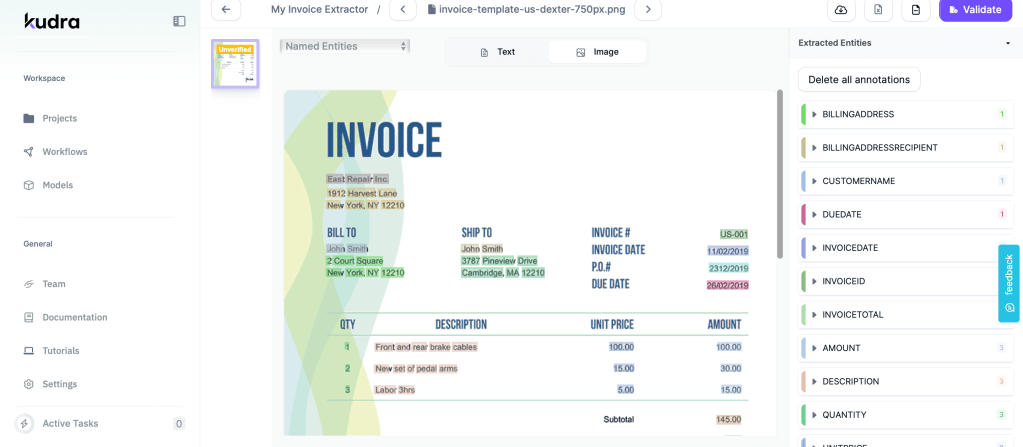Screen dimensions: 1023x447
Task: Switch to the Text tab
Action: tap(498, 52)
